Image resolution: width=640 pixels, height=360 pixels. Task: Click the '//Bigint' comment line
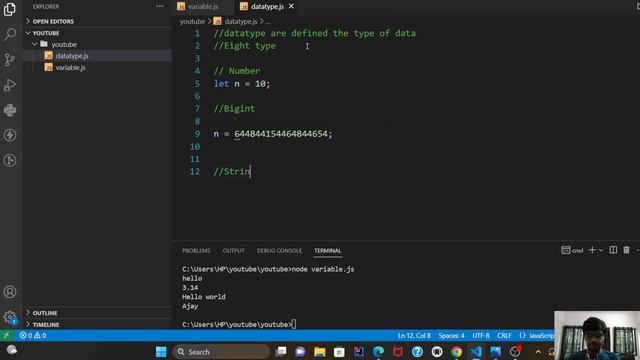[x=234, y=109]
